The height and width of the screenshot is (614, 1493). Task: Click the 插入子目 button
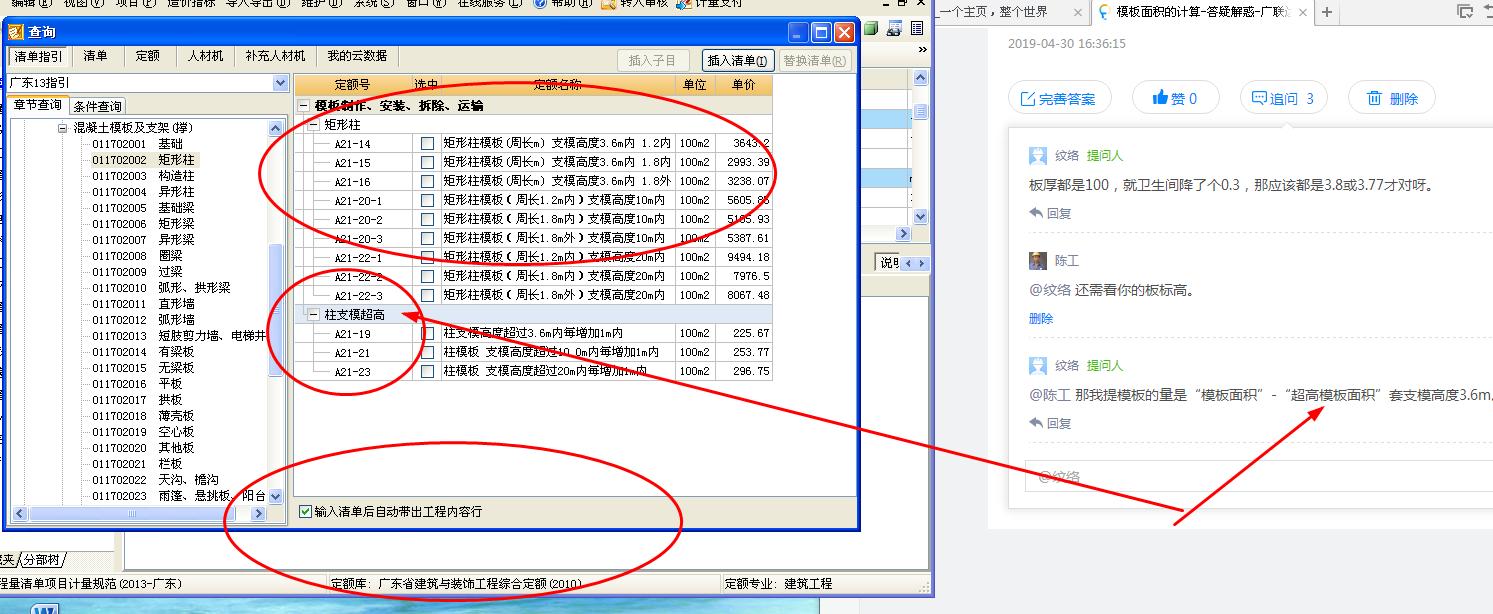click(652, 61)
